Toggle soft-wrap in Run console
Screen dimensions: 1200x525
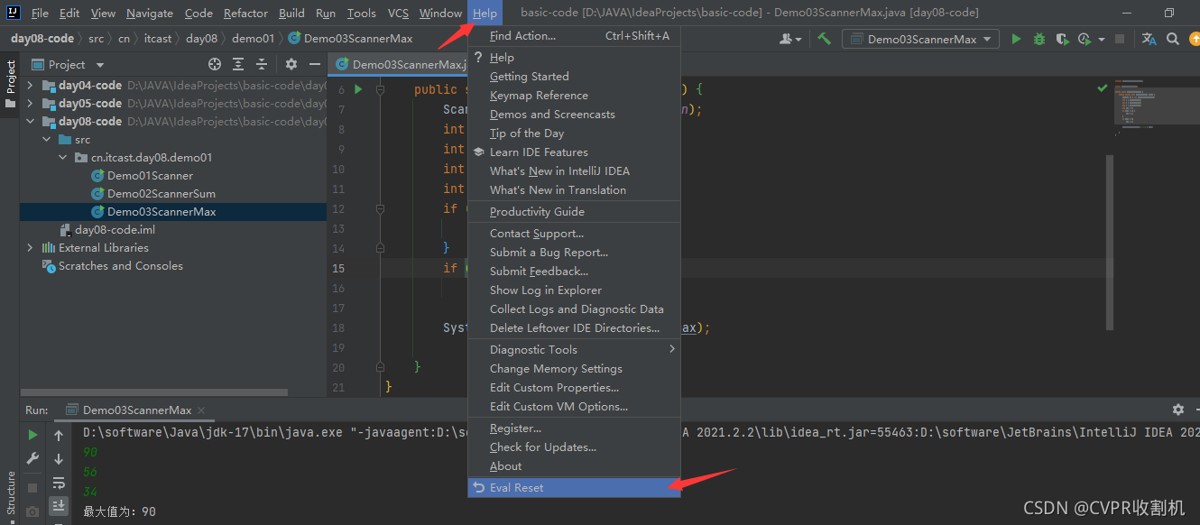coord(59,482)
